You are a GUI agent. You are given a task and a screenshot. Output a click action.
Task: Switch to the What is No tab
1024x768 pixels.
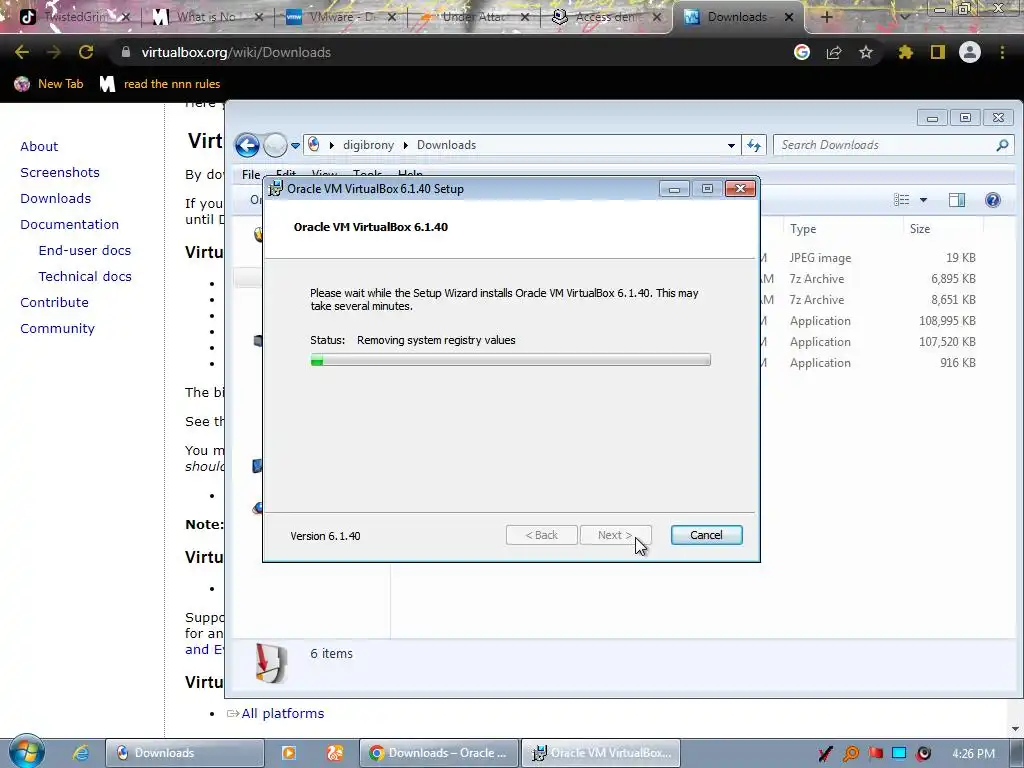pyautogui.click(x=207, y=17)
